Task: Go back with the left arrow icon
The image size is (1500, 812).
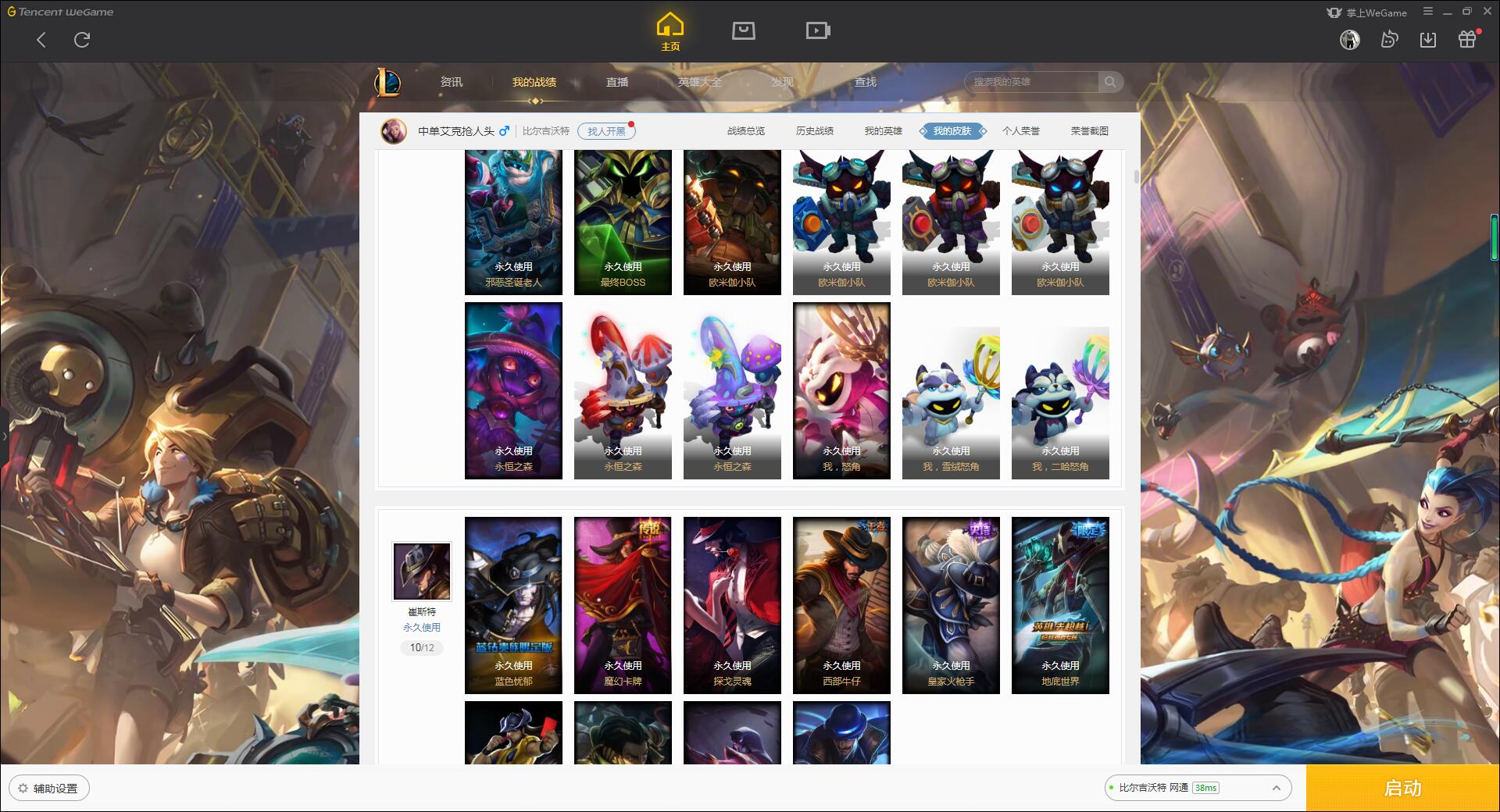Action: coord(41,40)
